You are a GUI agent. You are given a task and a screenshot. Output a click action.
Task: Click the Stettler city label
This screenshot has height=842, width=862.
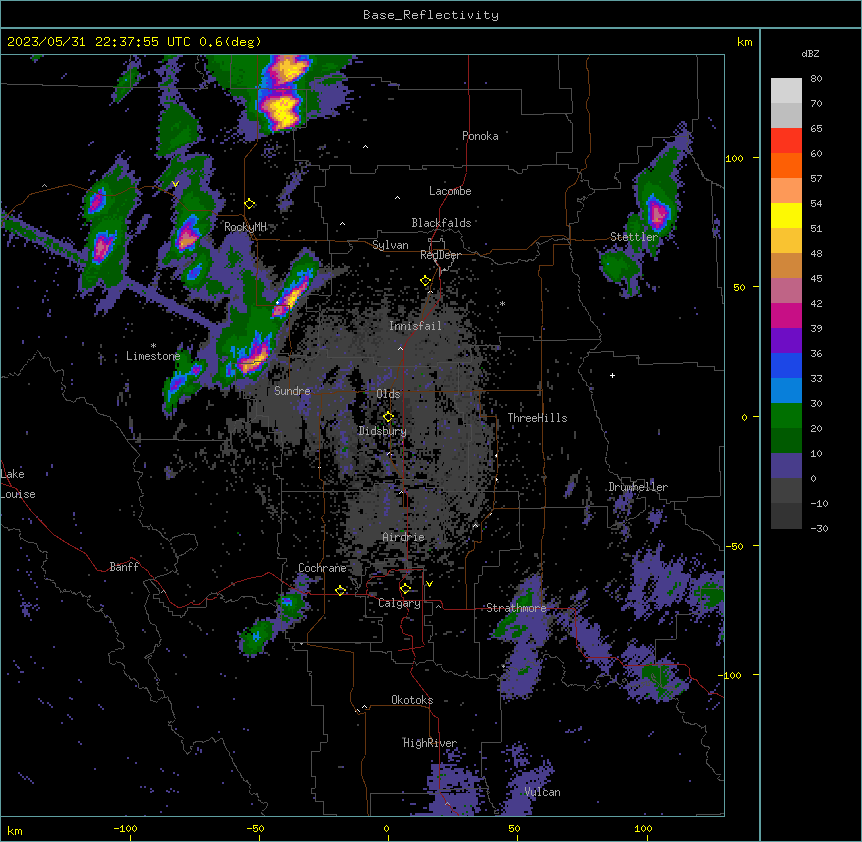[x=634, y=237]
